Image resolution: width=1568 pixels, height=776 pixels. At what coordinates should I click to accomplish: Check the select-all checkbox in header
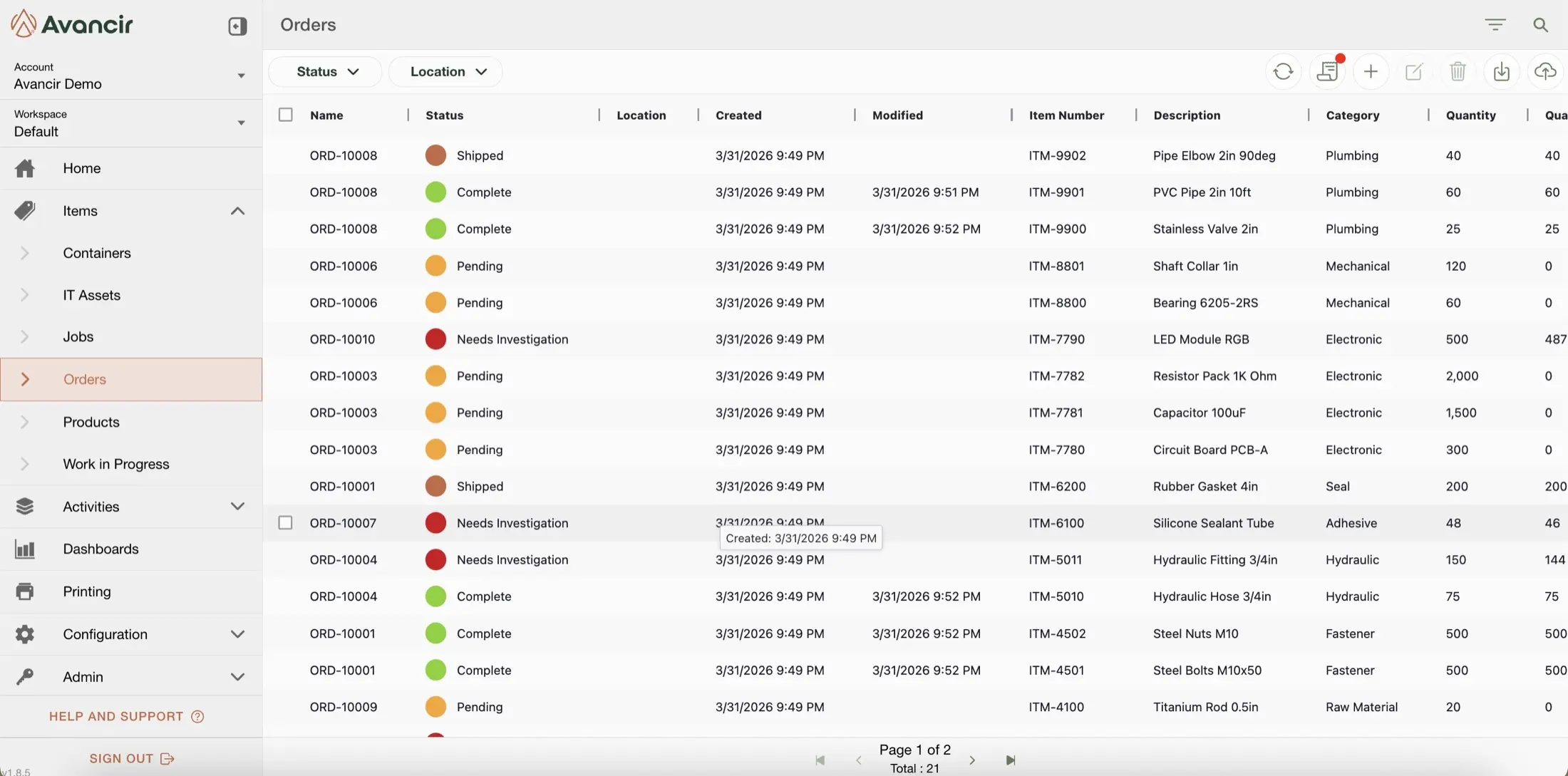click(x=286, y=115)
